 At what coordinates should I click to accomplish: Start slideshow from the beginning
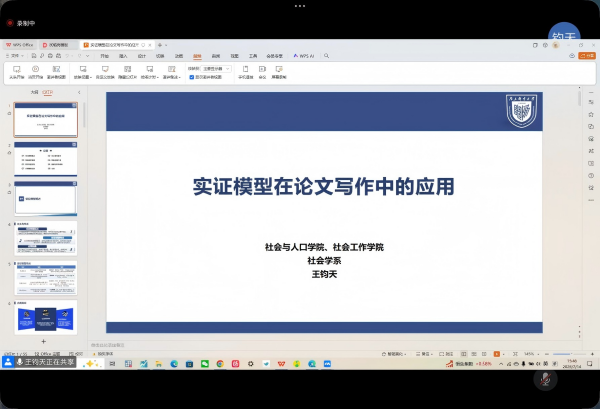17,71
